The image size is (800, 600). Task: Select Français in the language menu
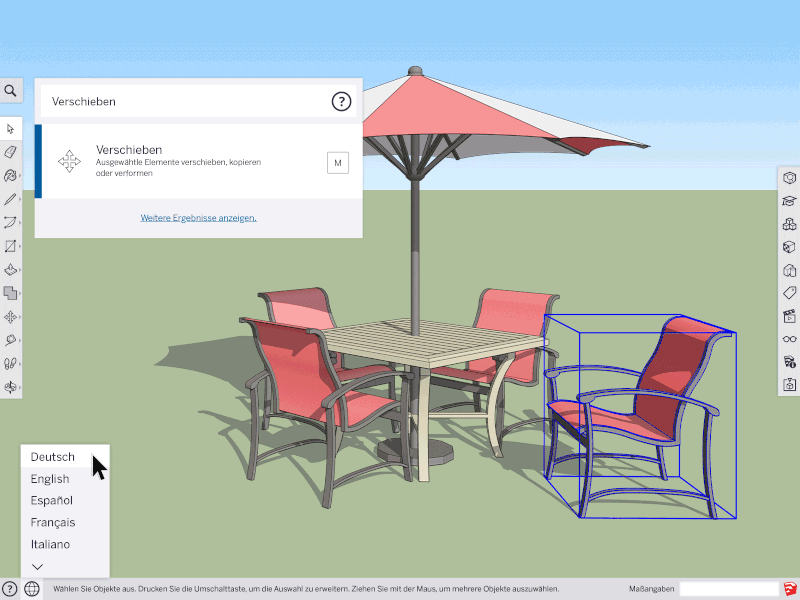coord(53,522)
